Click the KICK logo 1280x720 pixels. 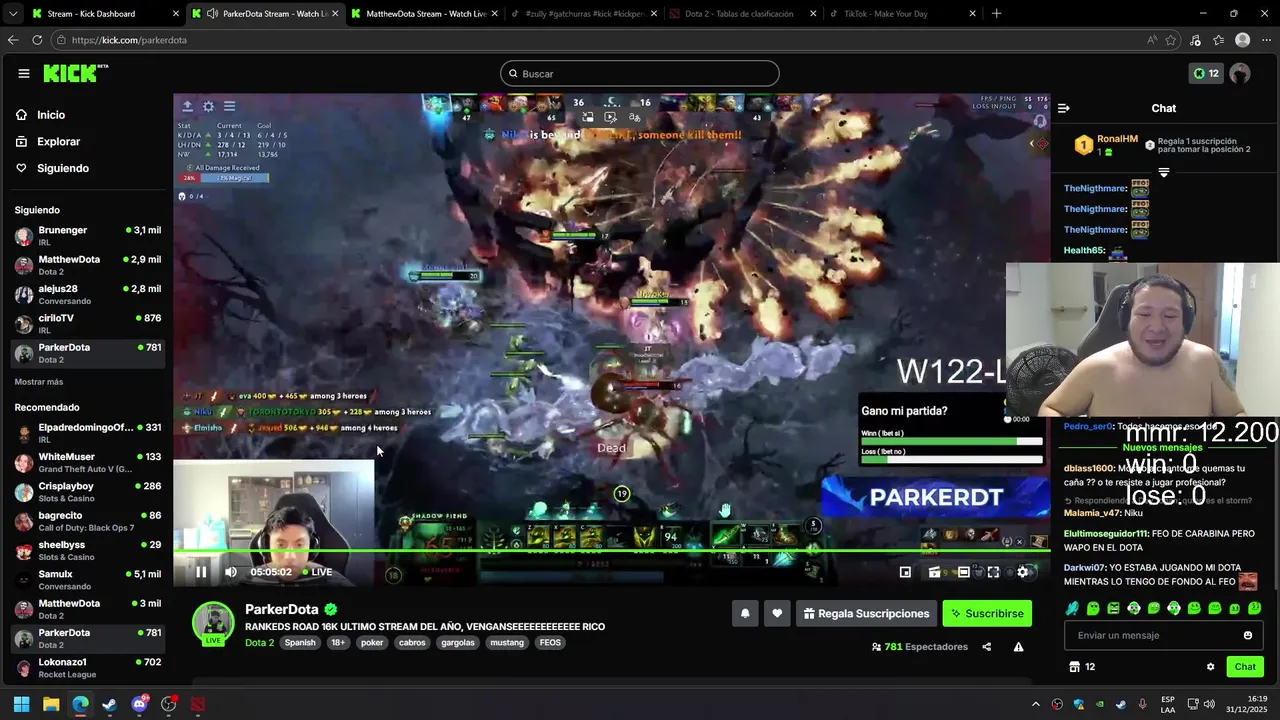75,73
